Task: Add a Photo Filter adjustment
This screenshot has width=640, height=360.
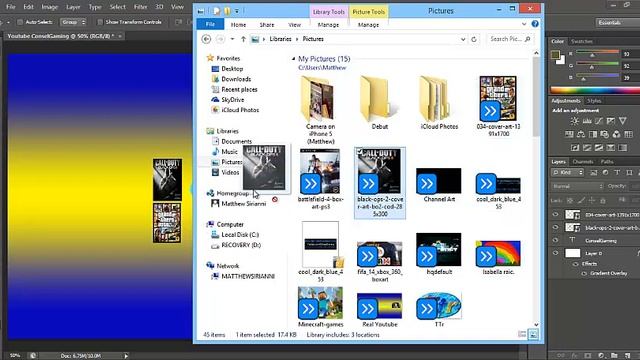Action: [x=604, y=134]
